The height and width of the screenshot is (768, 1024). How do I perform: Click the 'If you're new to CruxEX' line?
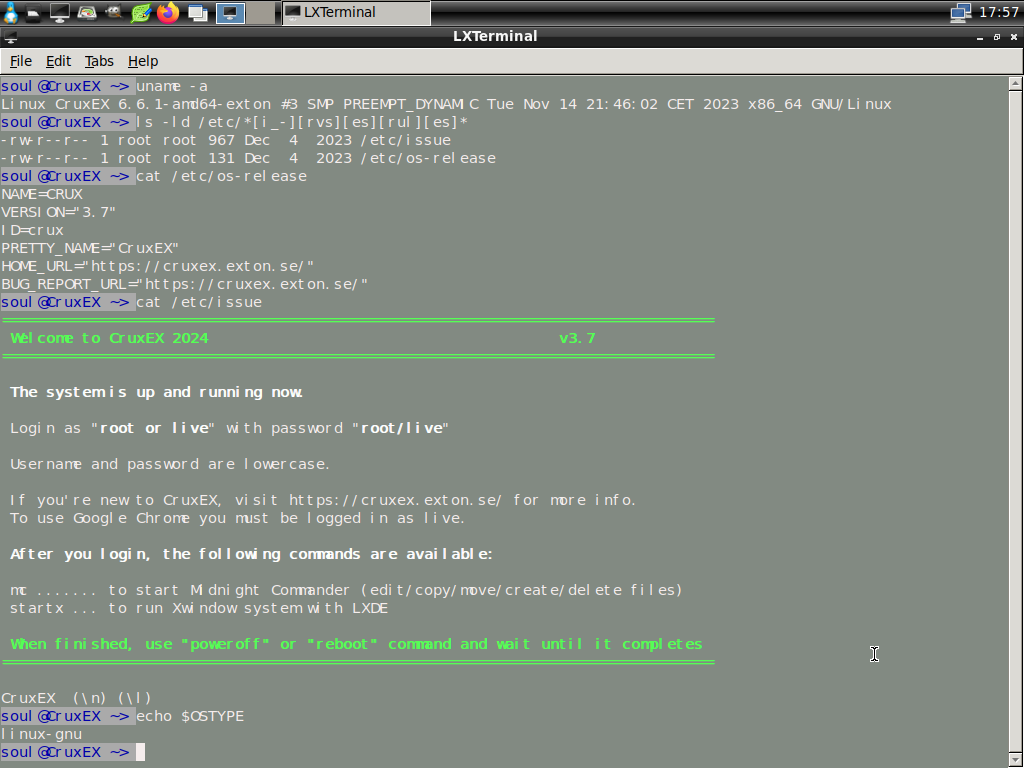(x=323, y=500)
